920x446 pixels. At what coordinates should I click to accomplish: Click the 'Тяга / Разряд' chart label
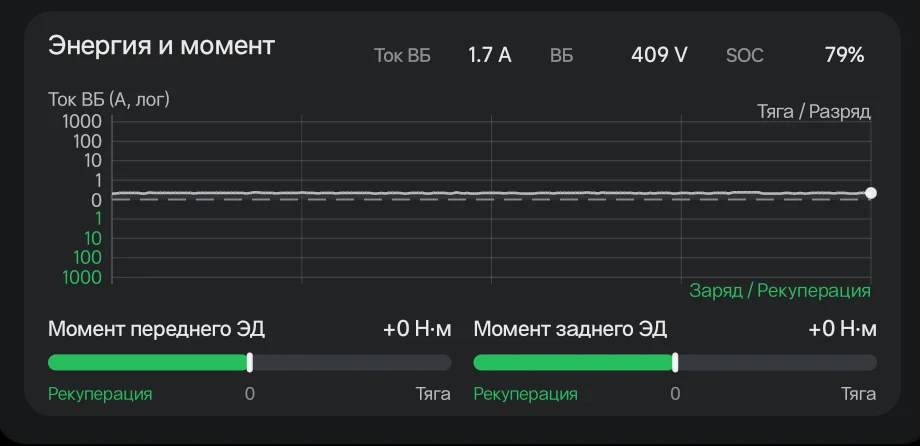click(813, 112)
